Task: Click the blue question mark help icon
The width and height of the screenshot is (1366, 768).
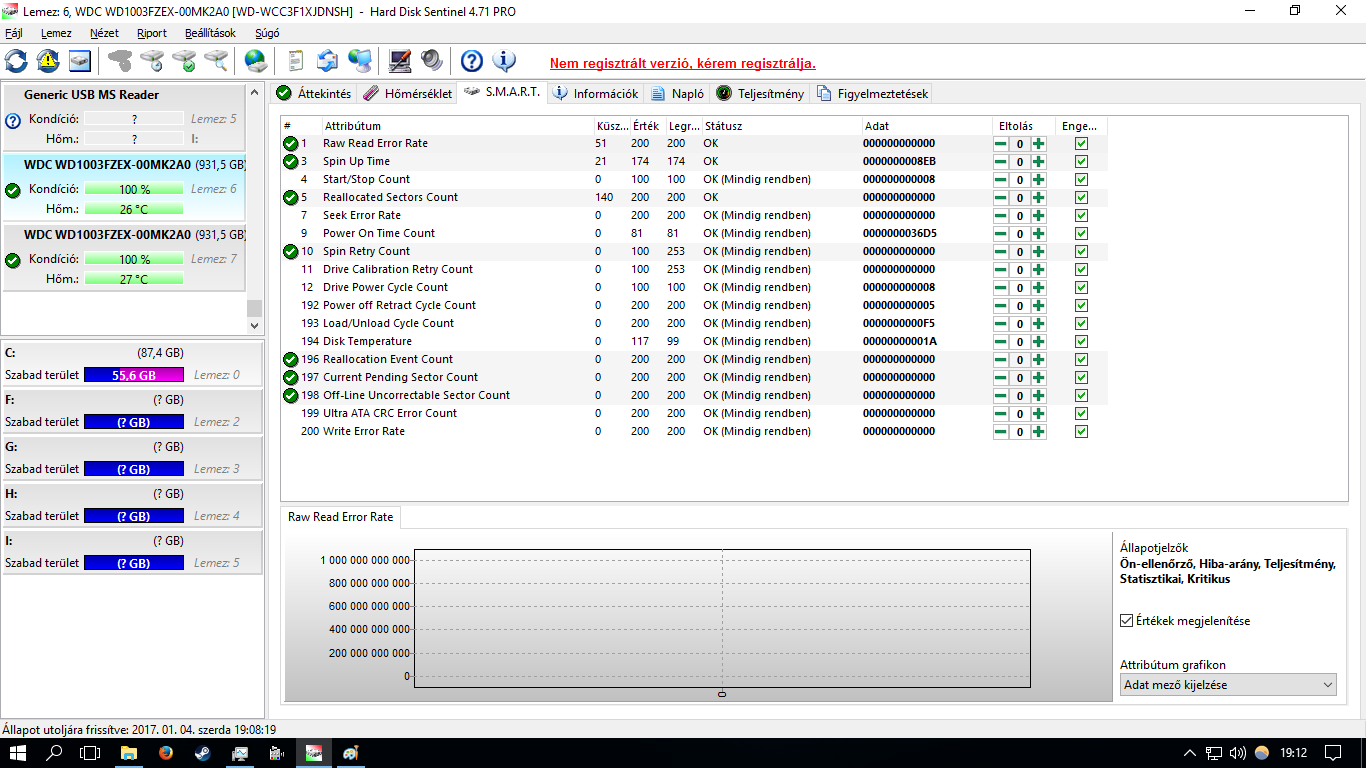Action: pos(472,61)
